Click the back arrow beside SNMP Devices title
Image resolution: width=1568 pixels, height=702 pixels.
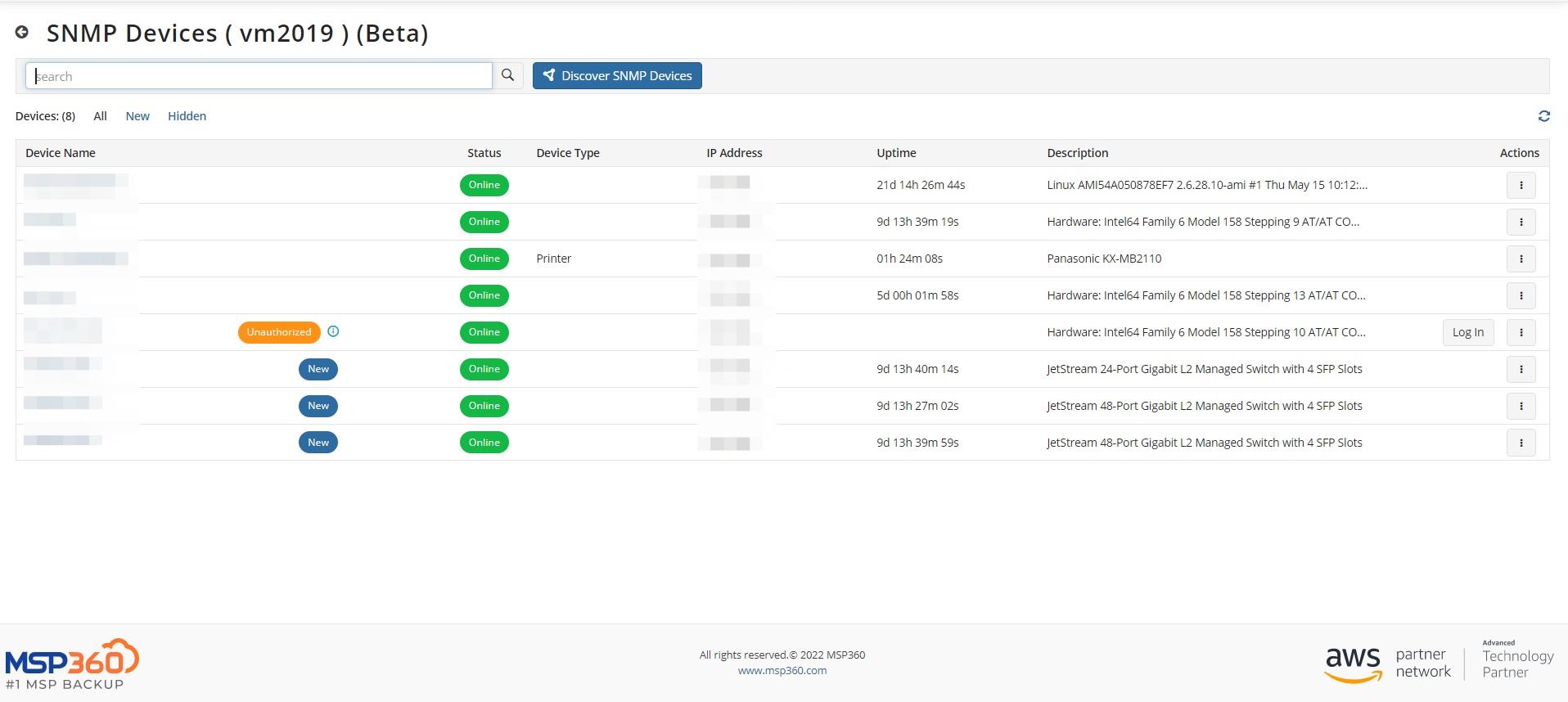pos(22,32)
